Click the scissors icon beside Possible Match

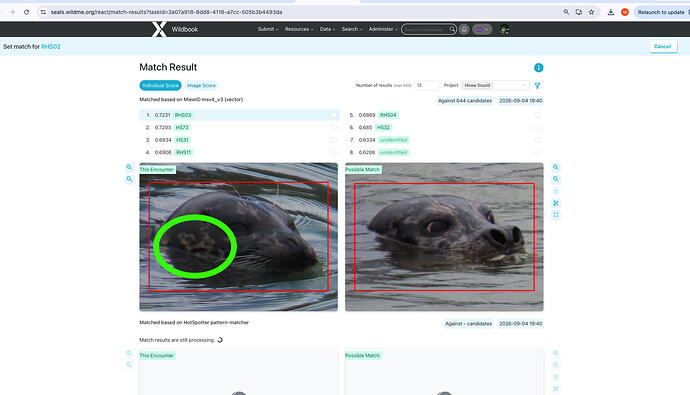coord(556,203)
